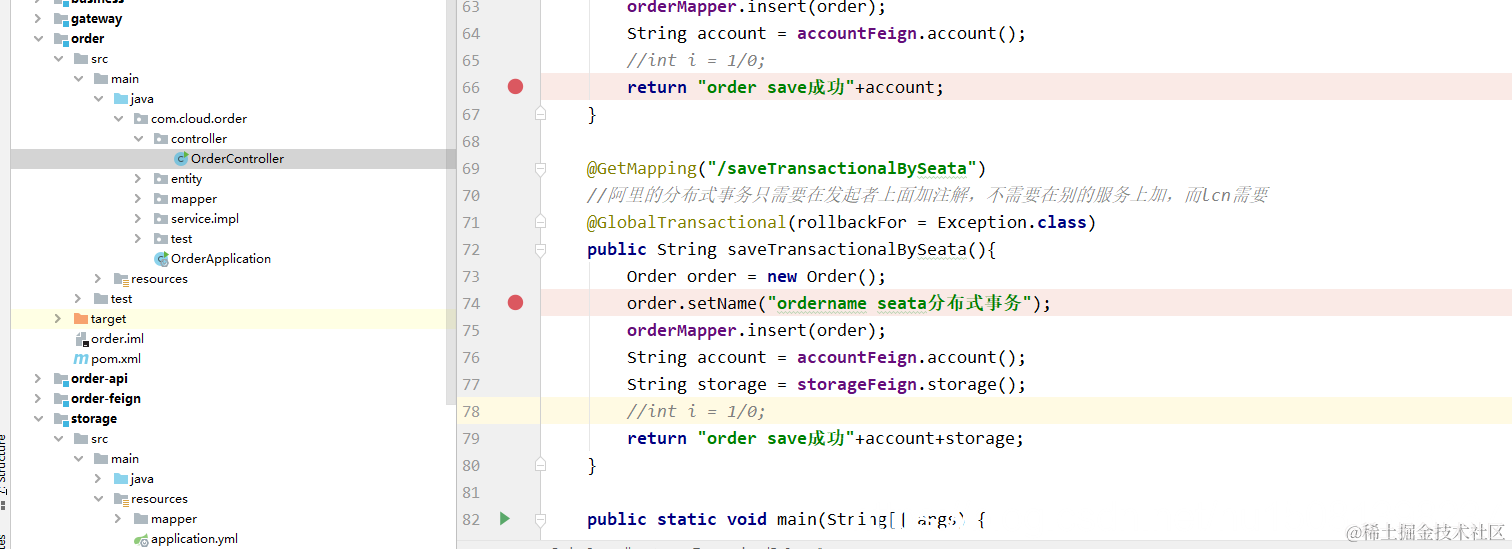Click the entity package folder icon

pos(161,178)
